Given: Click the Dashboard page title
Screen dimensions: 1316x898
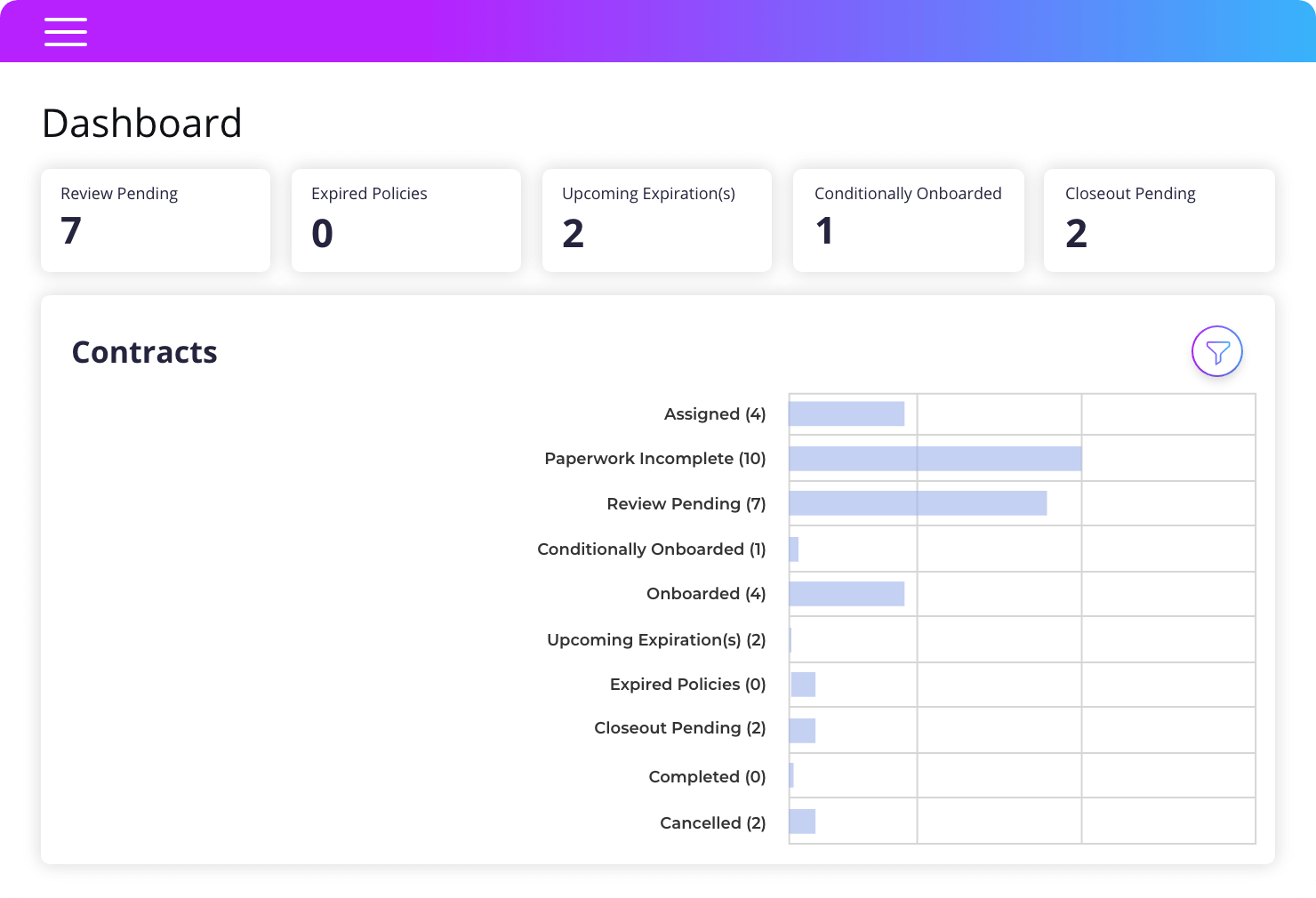Looking at the screenshot, I should point(142,123).
